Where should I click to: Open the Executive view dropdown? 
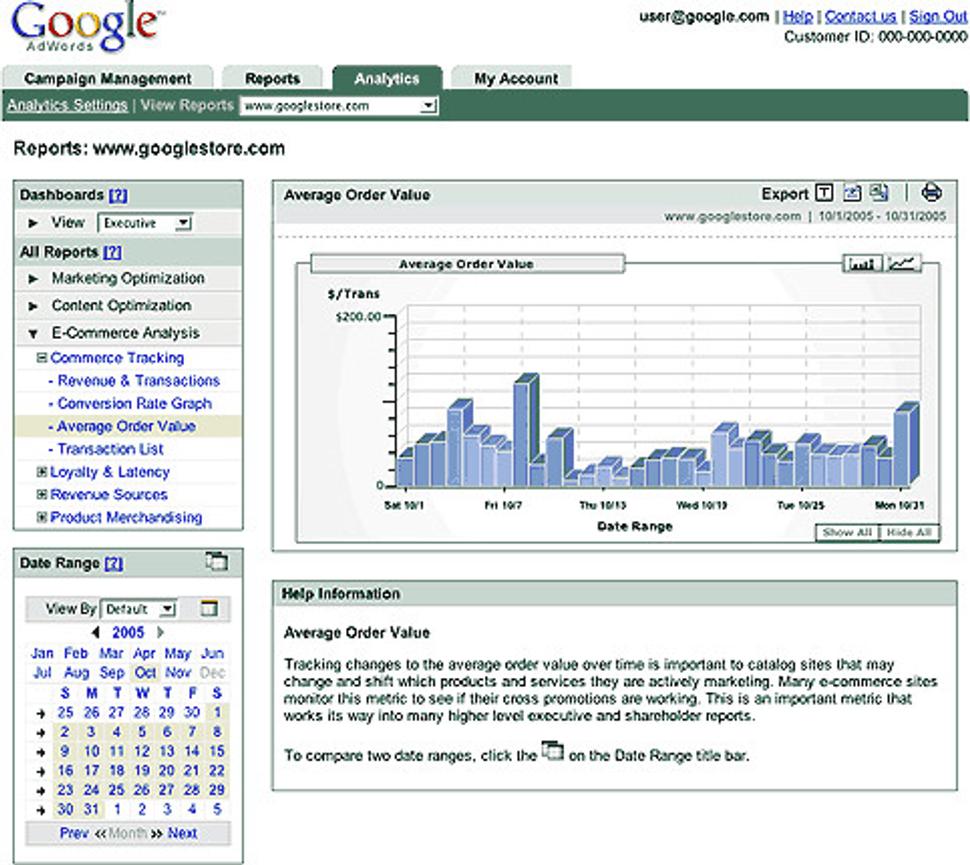point(145,223)
